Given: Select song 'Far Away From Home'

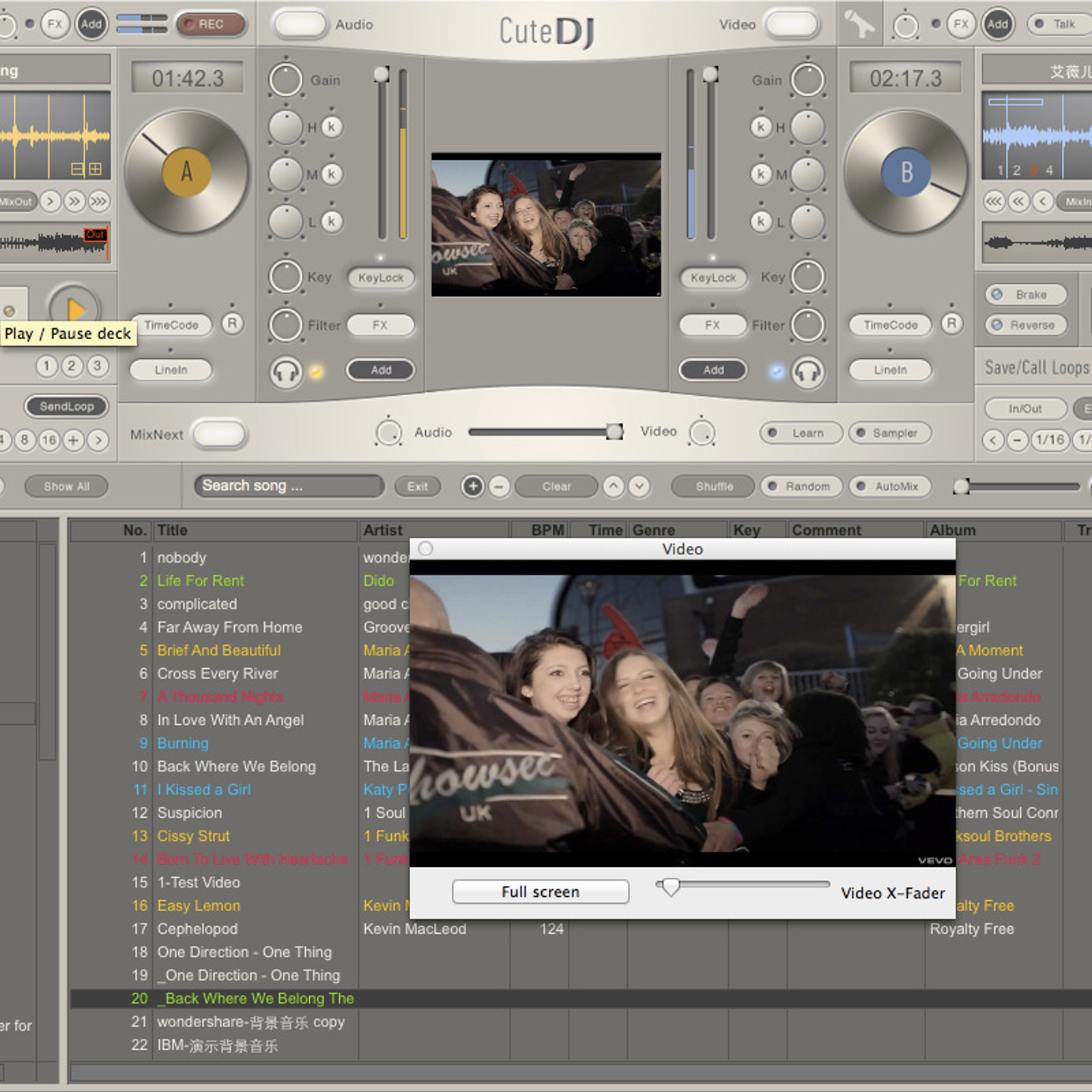Looking at the screenshot, I should click(229, 627).
